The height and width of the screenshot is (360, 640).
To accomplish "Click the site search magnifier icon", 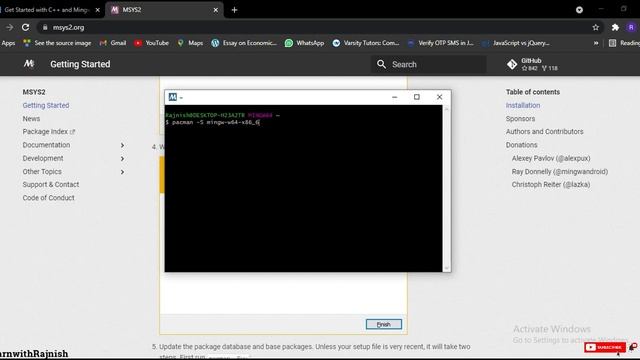I will click(381, 64).
